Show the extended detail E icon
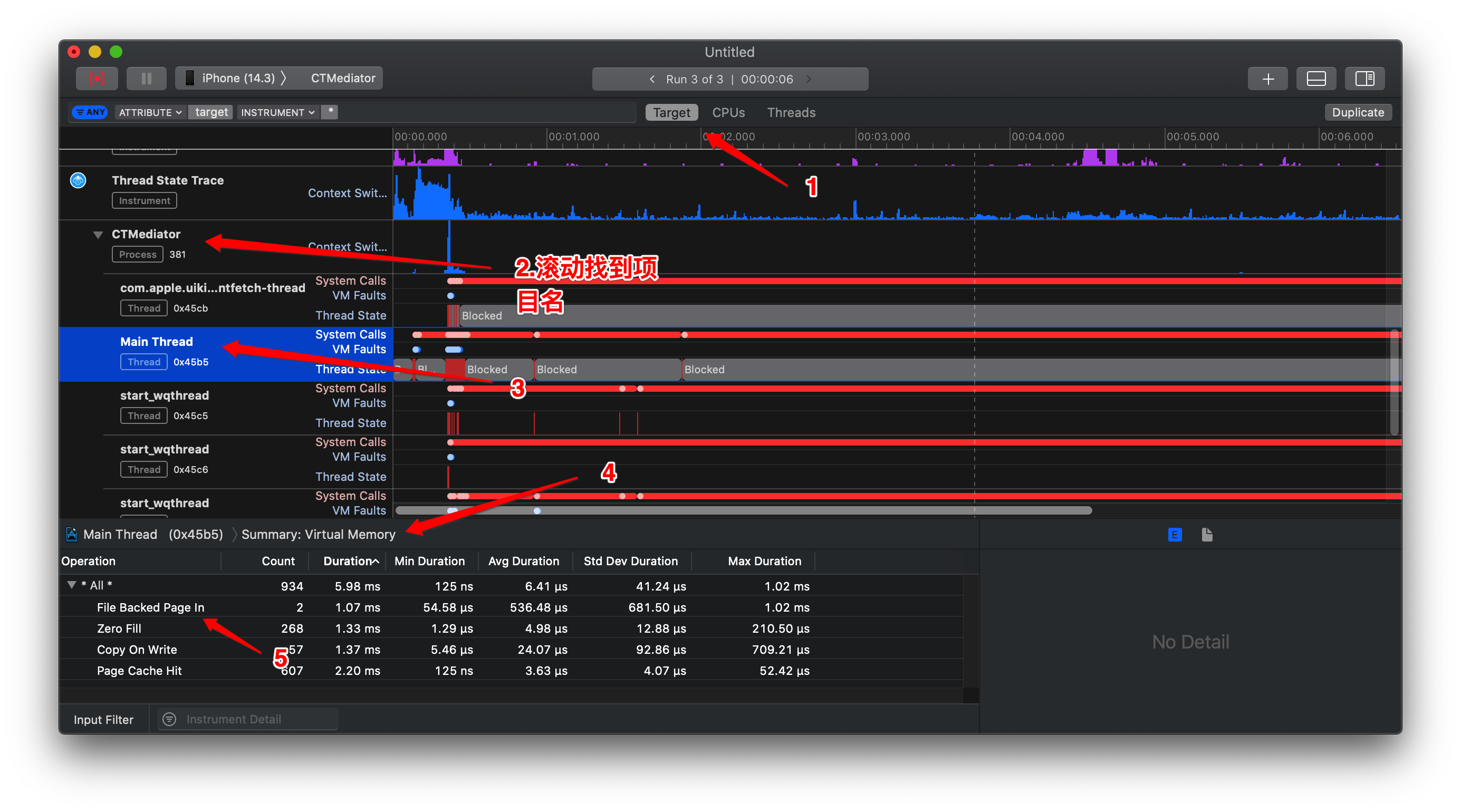1461x812 pixels. [x=1175, y=534]
